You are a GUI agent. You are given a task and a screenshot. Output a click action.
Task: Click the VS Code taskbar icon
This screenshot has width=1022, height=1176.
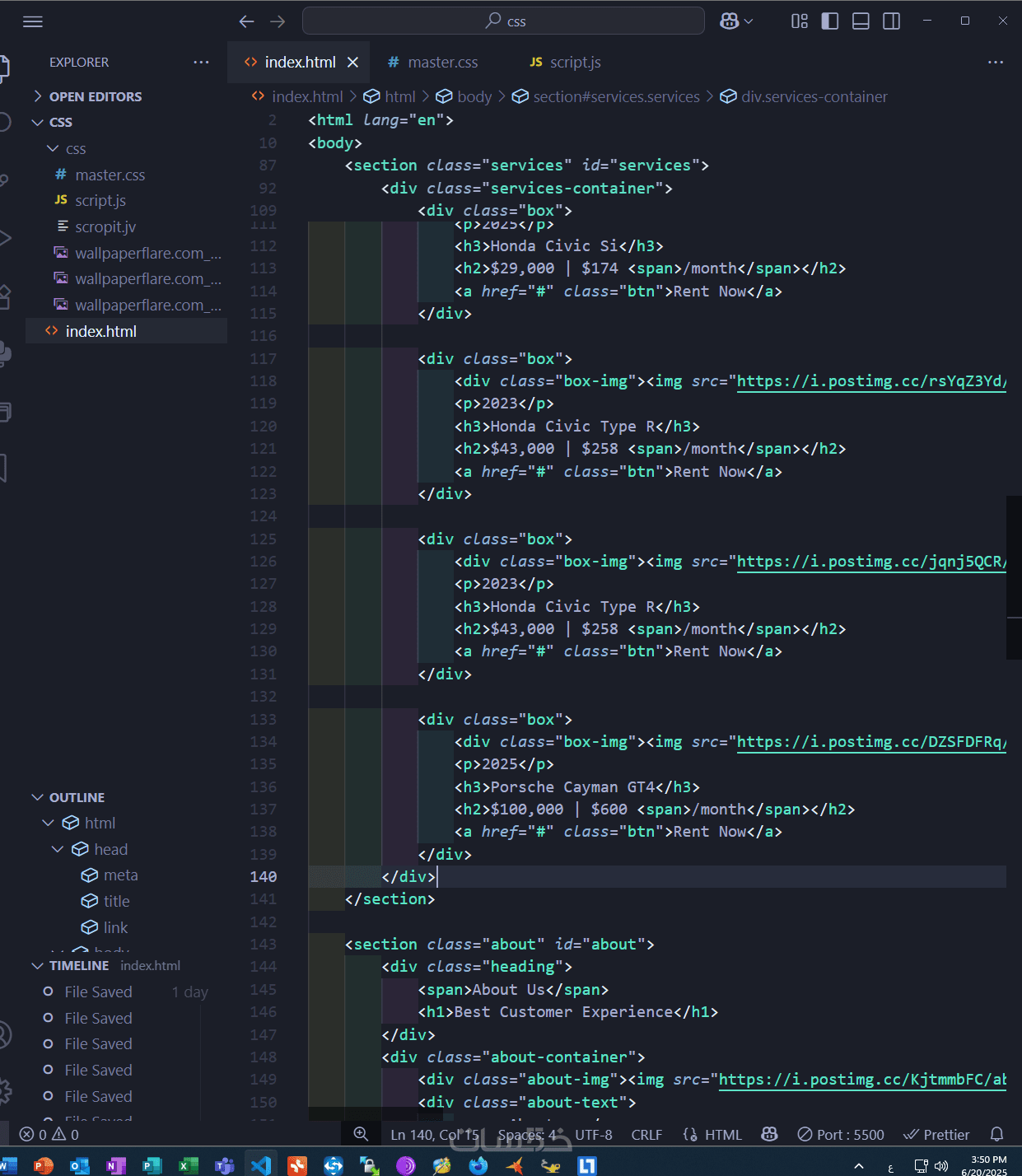(261, 1165)
